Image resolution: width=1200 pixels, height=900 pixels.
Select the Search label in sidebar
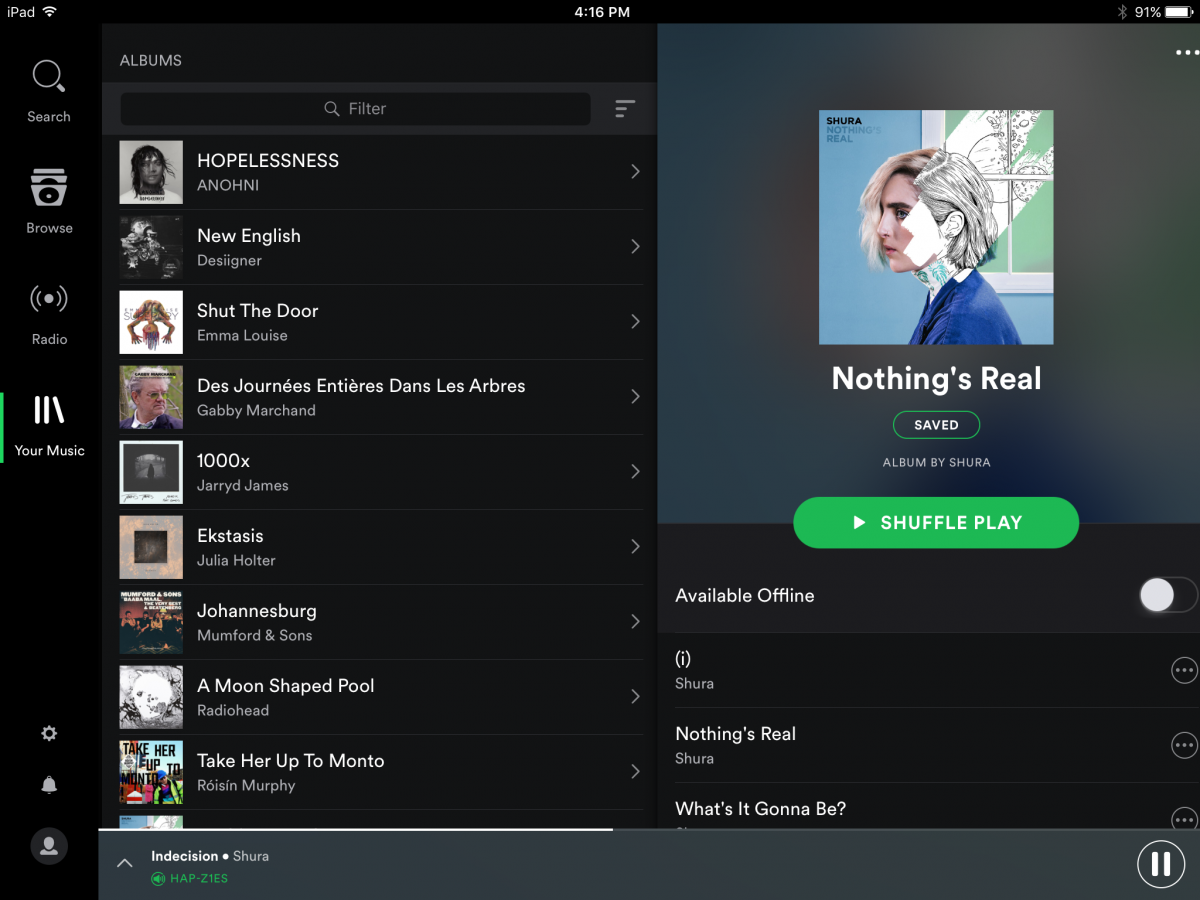tap(49, 117)
